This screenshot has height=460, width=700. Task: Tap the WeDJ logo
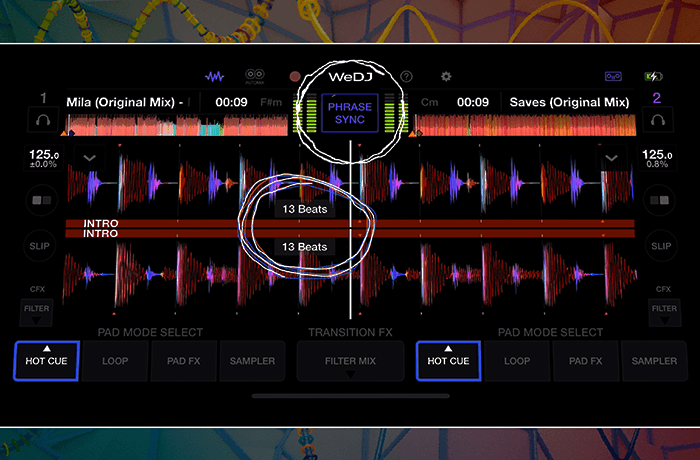[x=350, y=77]
